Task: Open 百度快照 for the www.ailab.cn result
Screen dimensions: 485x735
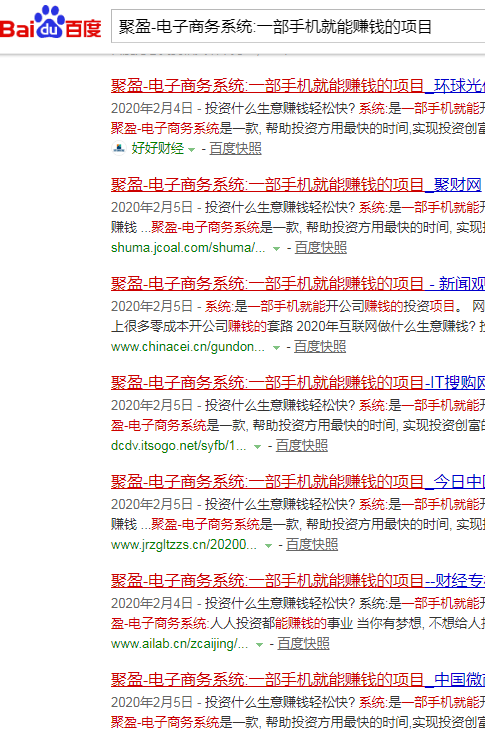Action: coord(303,644)
